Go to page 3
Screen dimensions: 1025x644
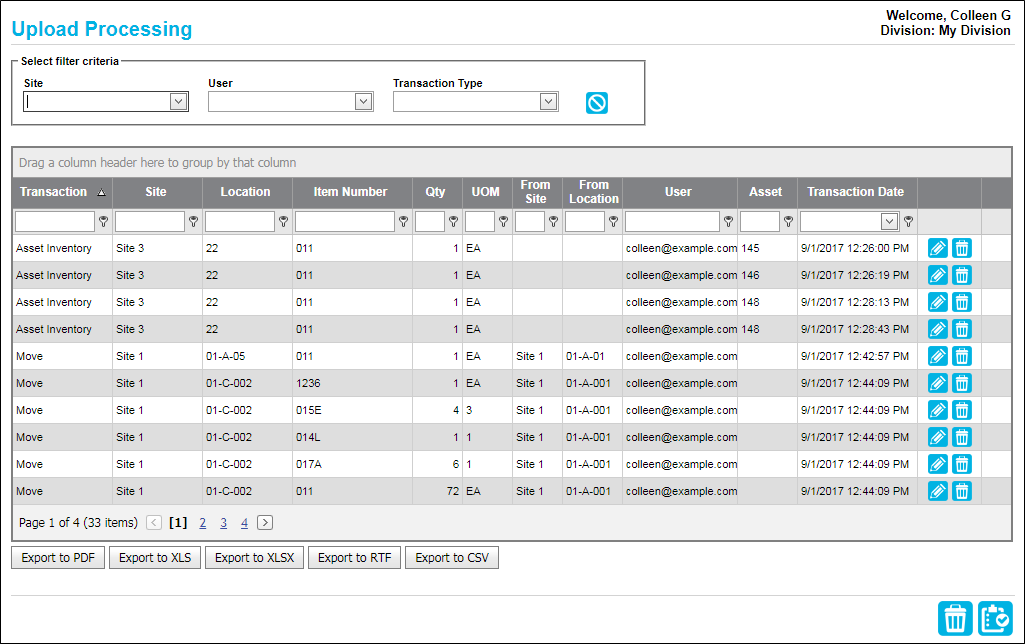(224, 523)
